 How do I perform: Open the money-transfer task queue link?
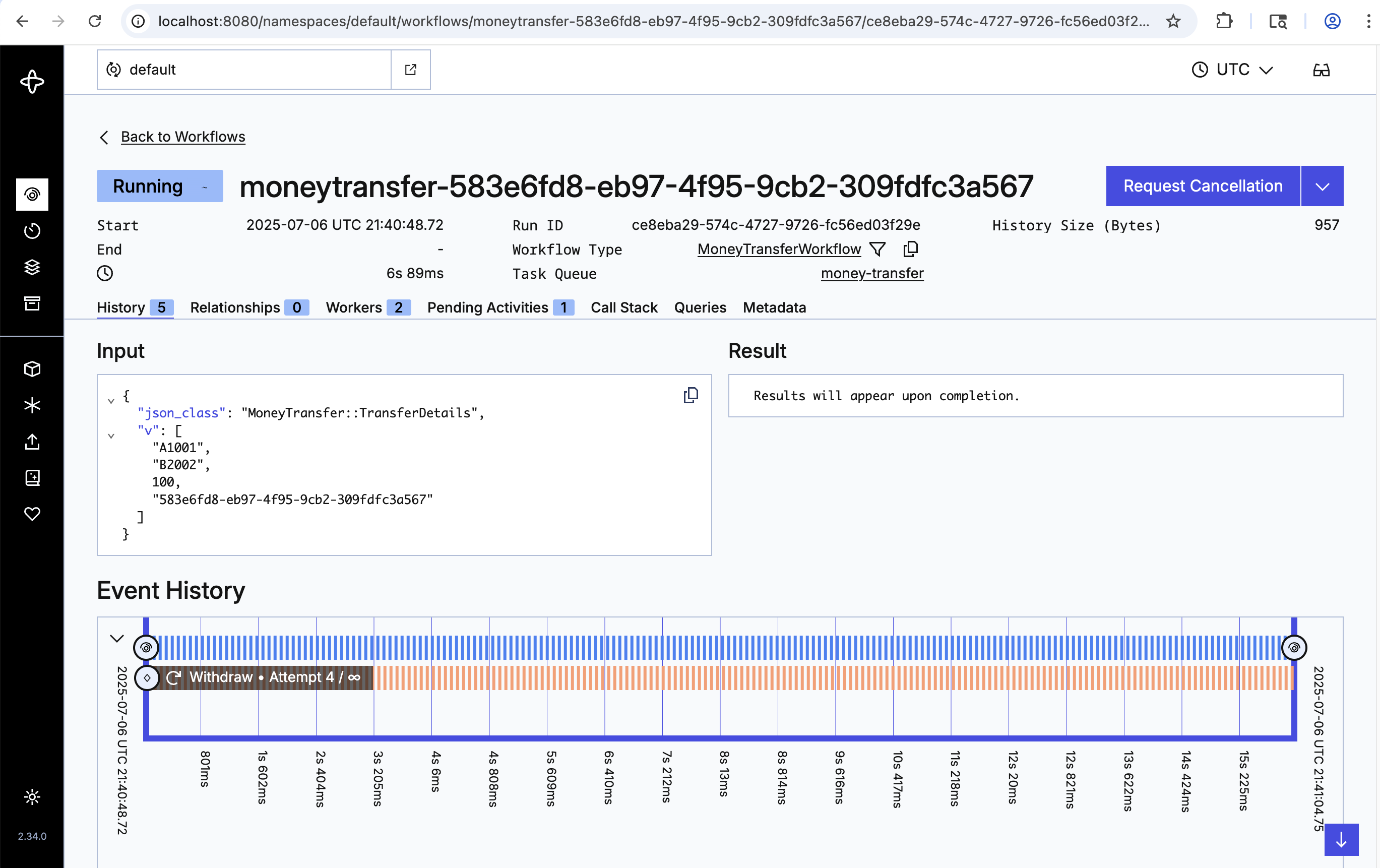tap(871, 274)
